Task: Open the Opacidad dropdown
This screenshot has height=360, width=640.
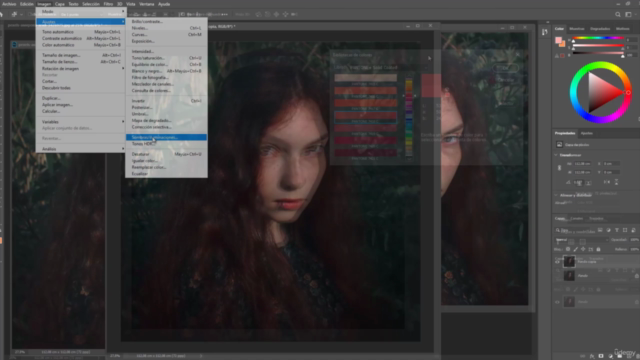Action: 635,240
